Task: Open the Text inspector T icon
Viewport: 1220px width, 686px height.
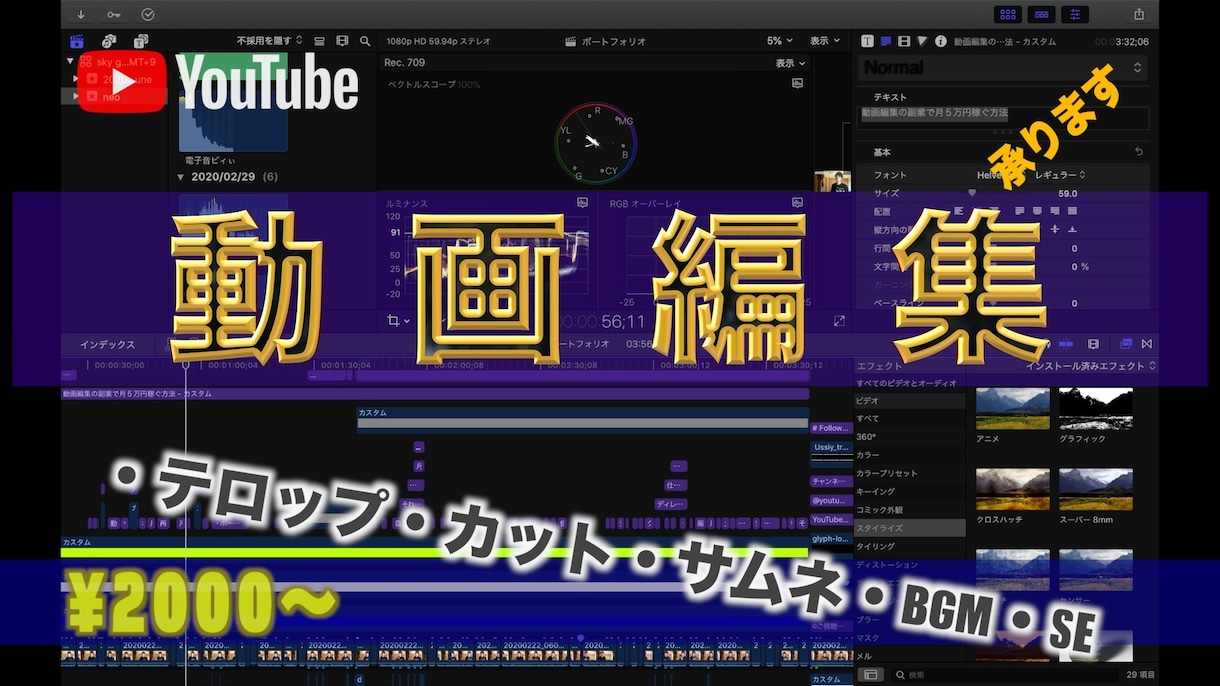Action: click(867, 41)
